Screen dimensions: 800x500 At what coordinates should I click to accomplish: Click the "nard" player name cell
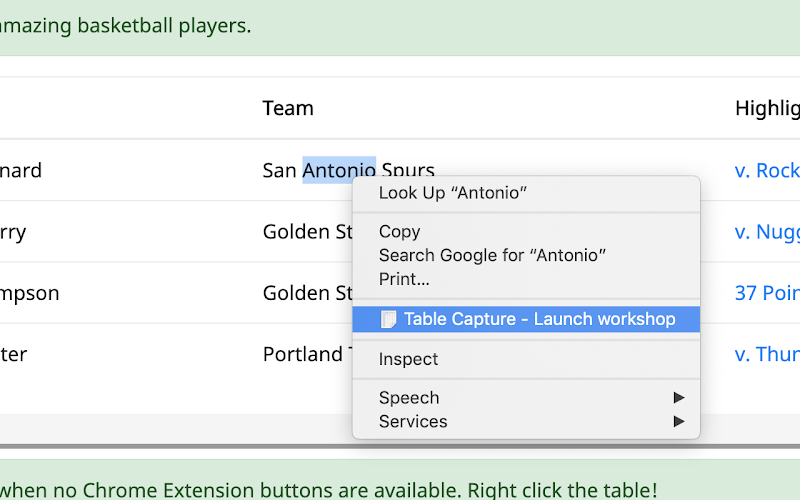click(20, 170)
